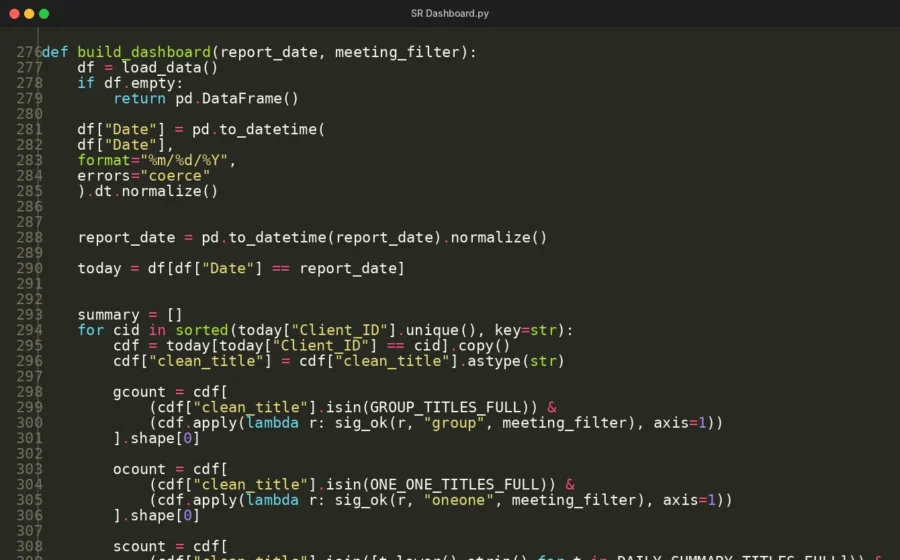This screenshot has width=900, height=560.
Task: Click 'ONE_ONE_TITLES_FULL' on line 304
Action: point(454,485)
